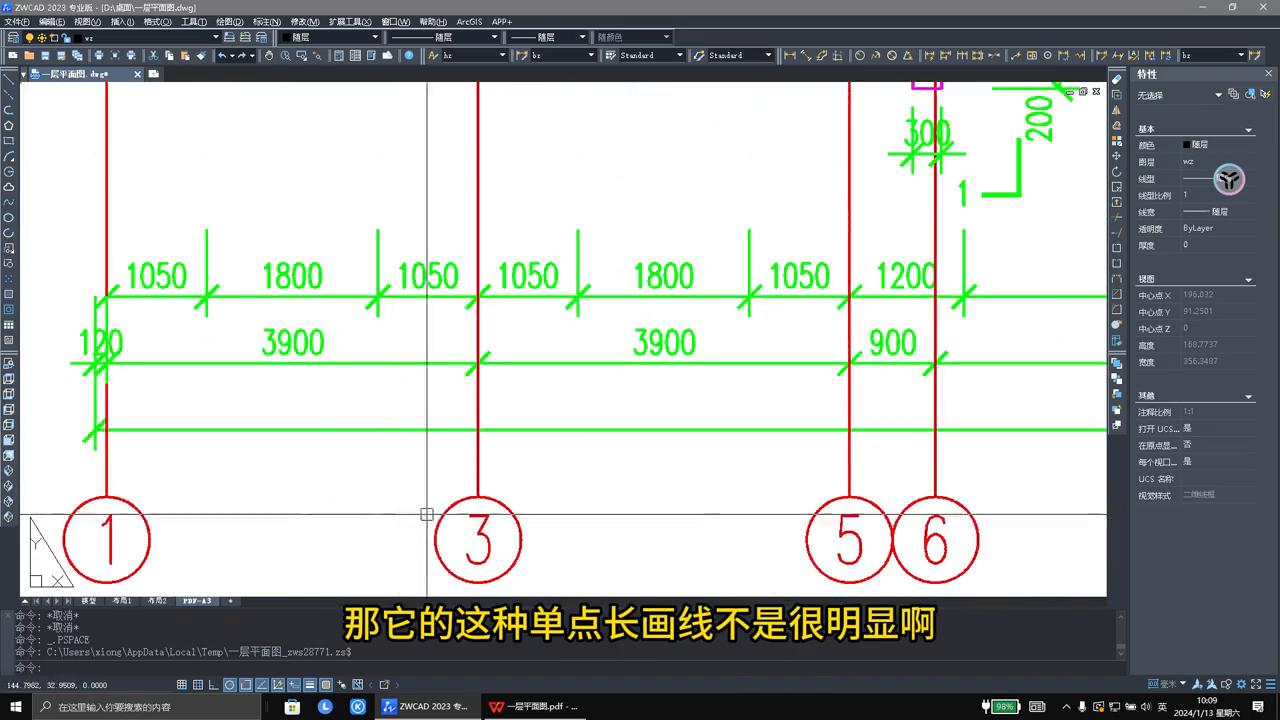Toggle Object Snap in status bar
The height and width of the screenshot is (720, 1280).
click(246, 685)
